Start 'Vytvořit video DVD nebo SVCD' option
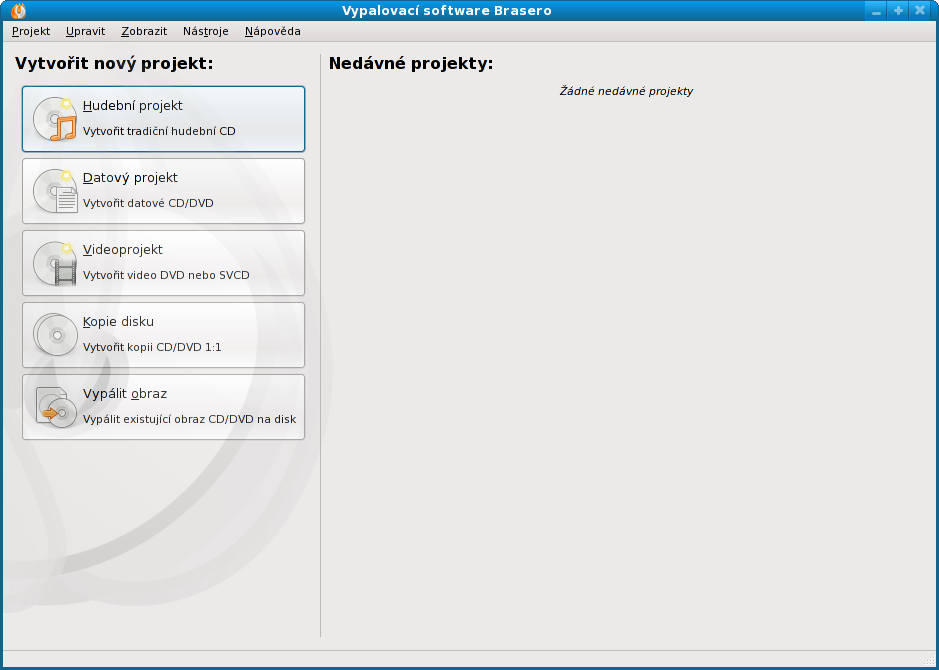 click(x=166, y=275)
